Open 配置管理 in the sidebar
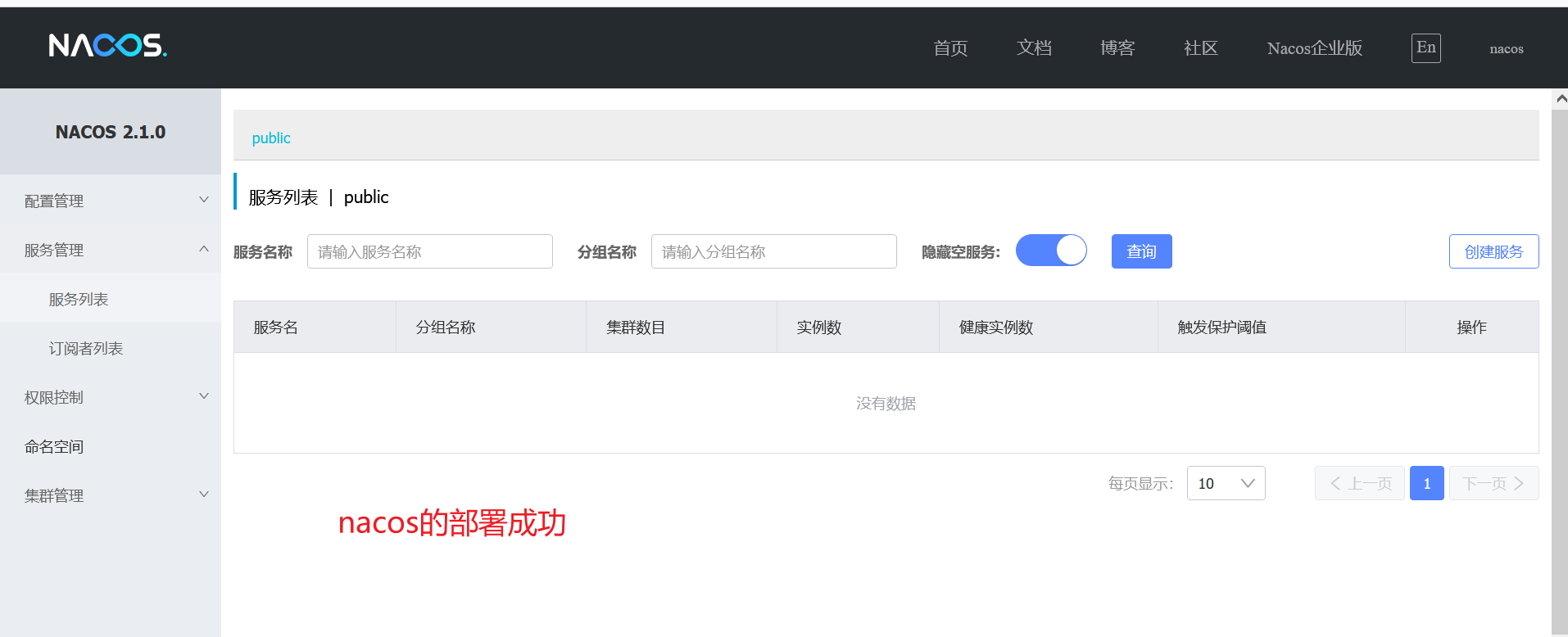The height and width of the screenshot is (637, 1568). coord(54,201)
